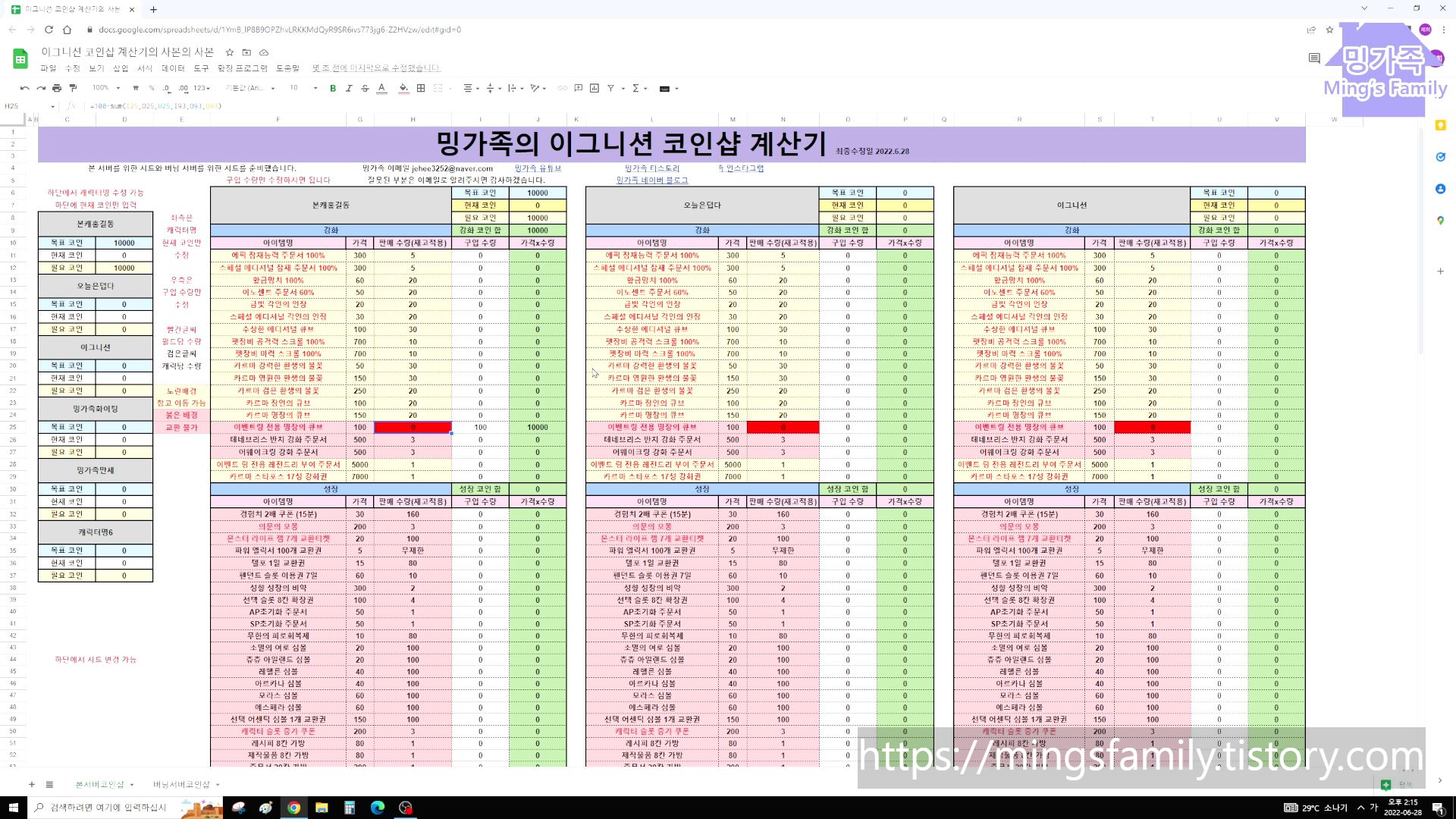Open the 수정 menu
1456x819 pixels.
(x=72, y=68)
